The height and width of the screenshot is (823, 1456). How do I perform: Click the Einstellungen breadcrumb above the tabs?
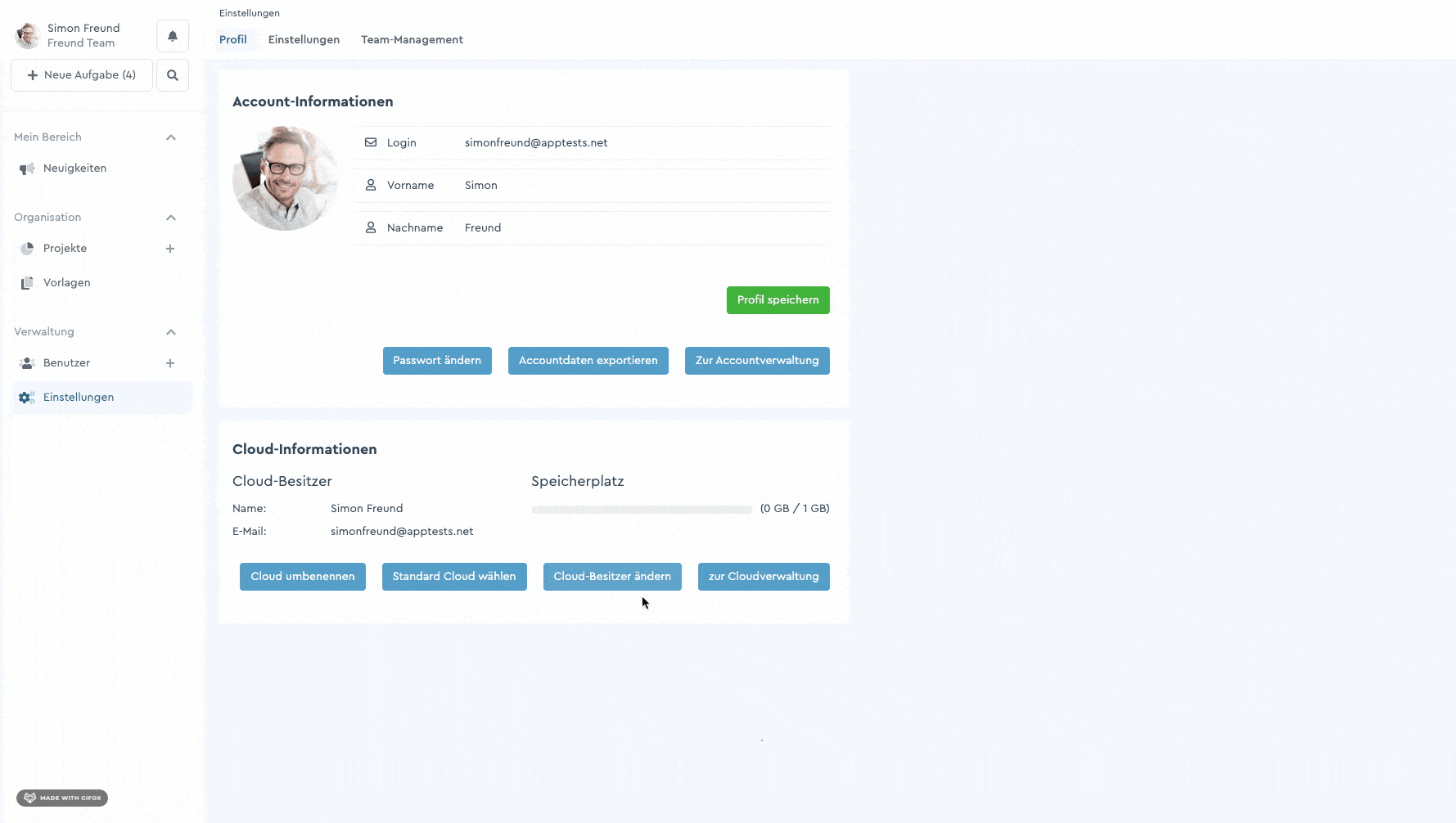click(x=250, y=13)
